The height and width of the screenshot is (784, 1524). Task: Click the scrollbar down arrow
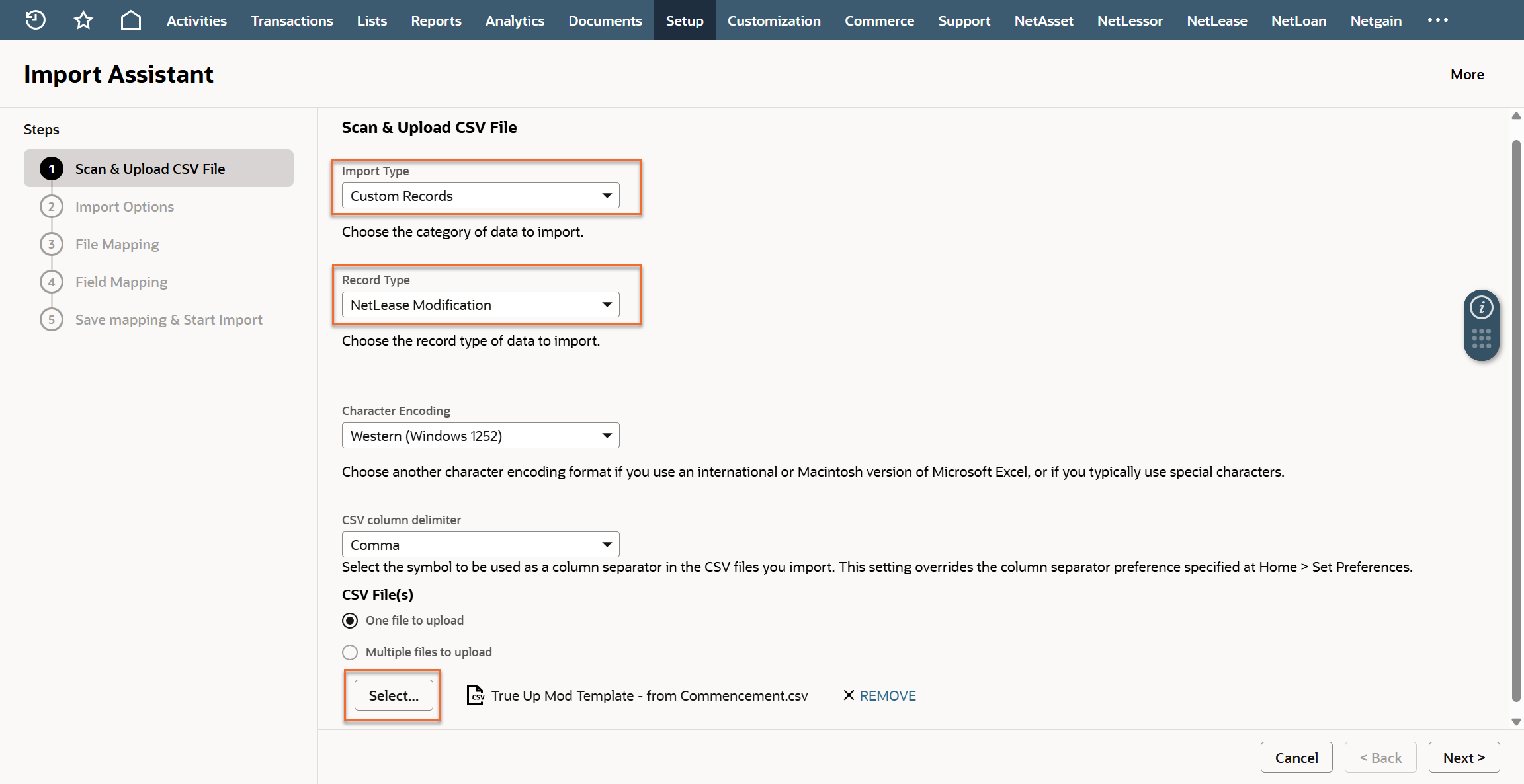point(1516,722)
